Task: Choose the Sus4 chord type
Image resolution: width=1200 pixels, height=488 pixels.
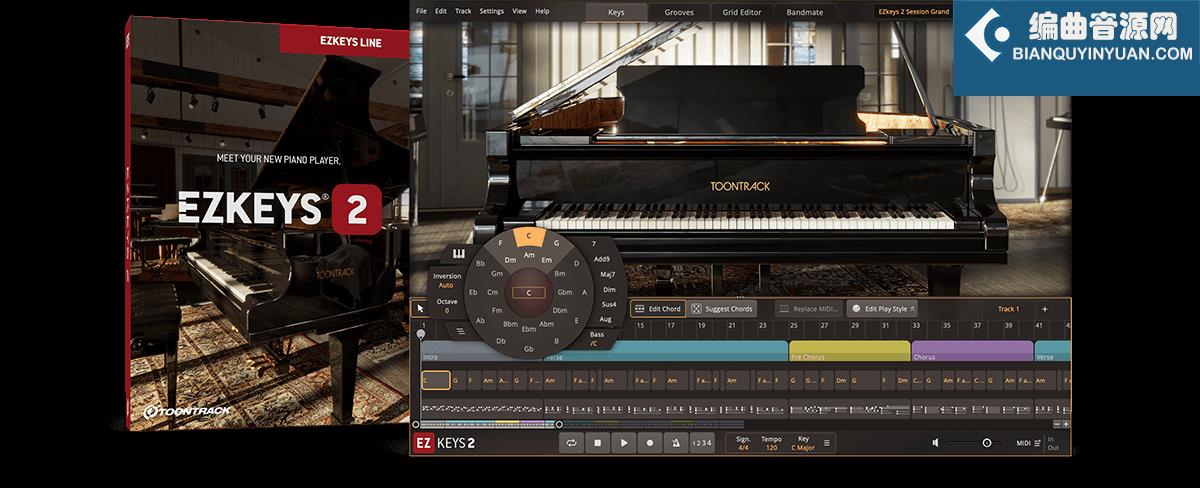Action: [x=609, y=303]
